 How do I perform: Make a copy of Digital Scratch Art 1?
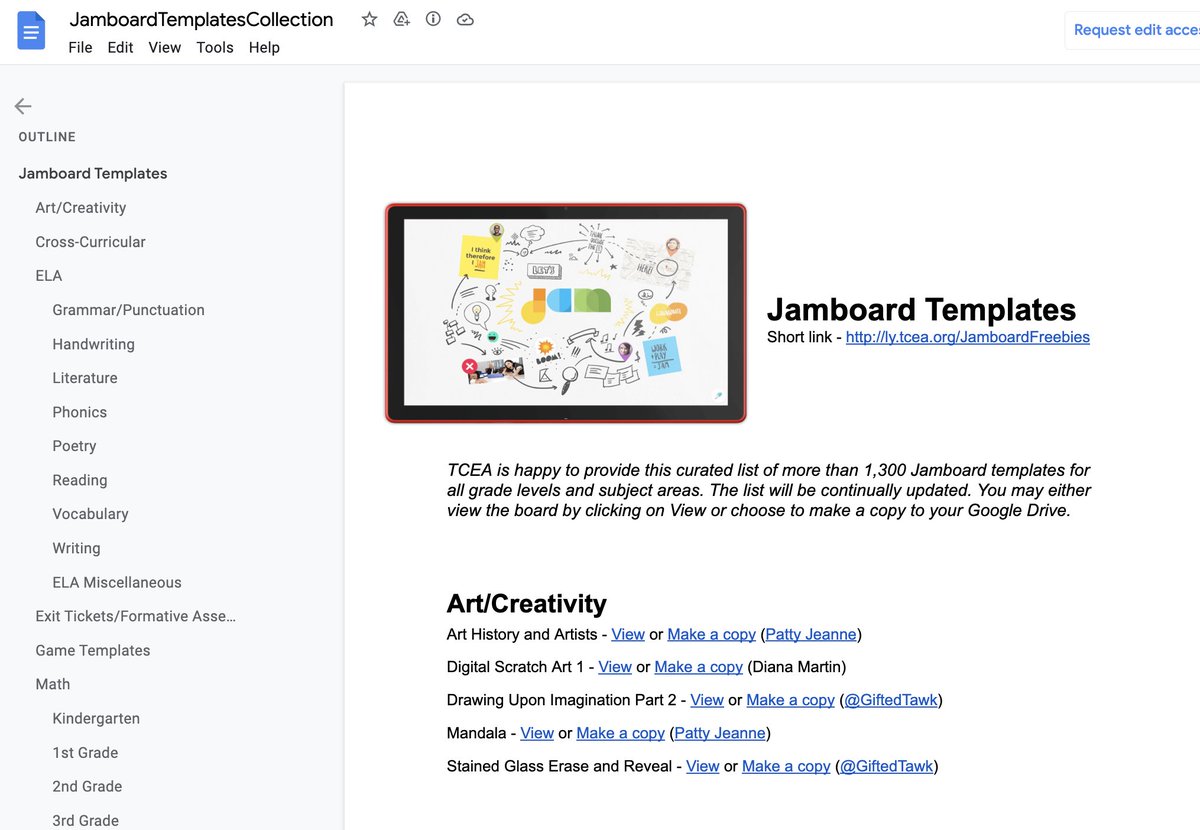[x=698, y=667]
